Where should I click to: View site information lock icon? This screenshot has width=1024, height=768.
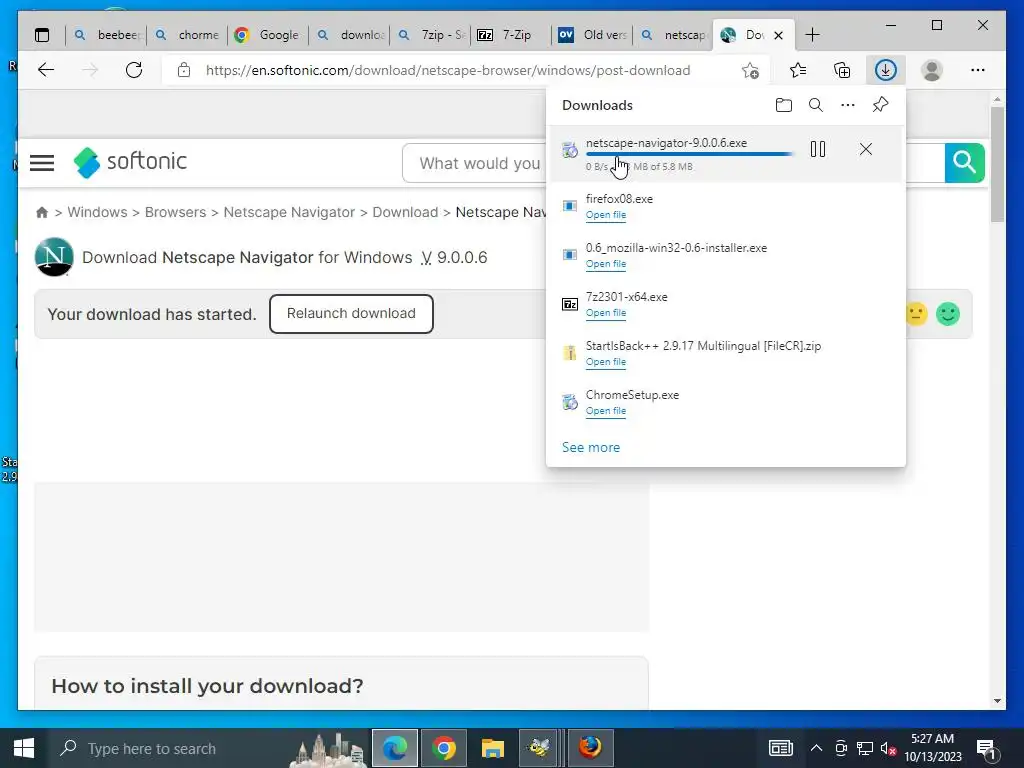coord(184,70)
